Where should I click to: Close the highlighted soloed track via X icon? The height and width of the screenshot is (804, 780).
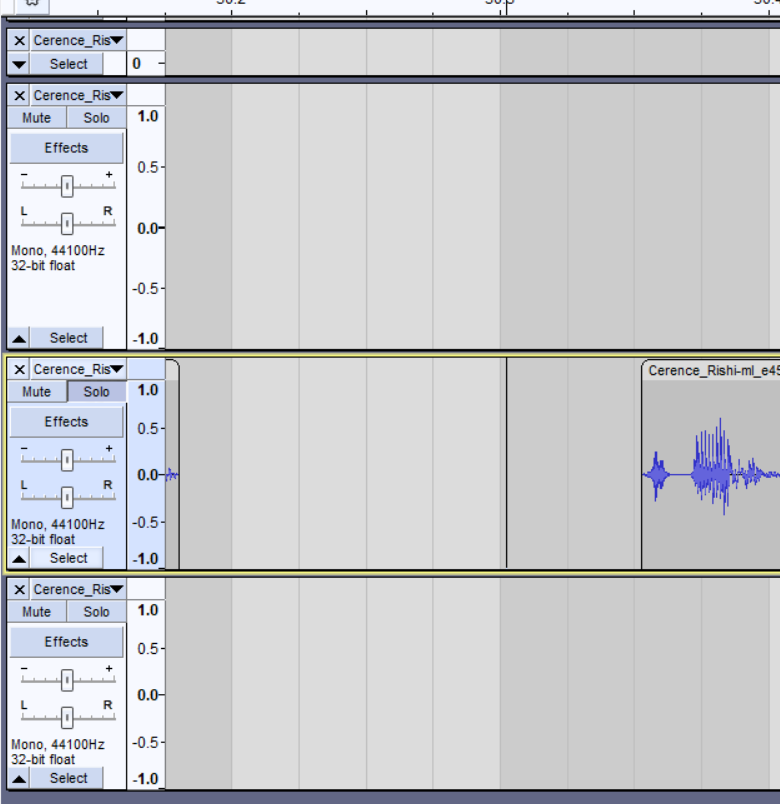point(19,370)
